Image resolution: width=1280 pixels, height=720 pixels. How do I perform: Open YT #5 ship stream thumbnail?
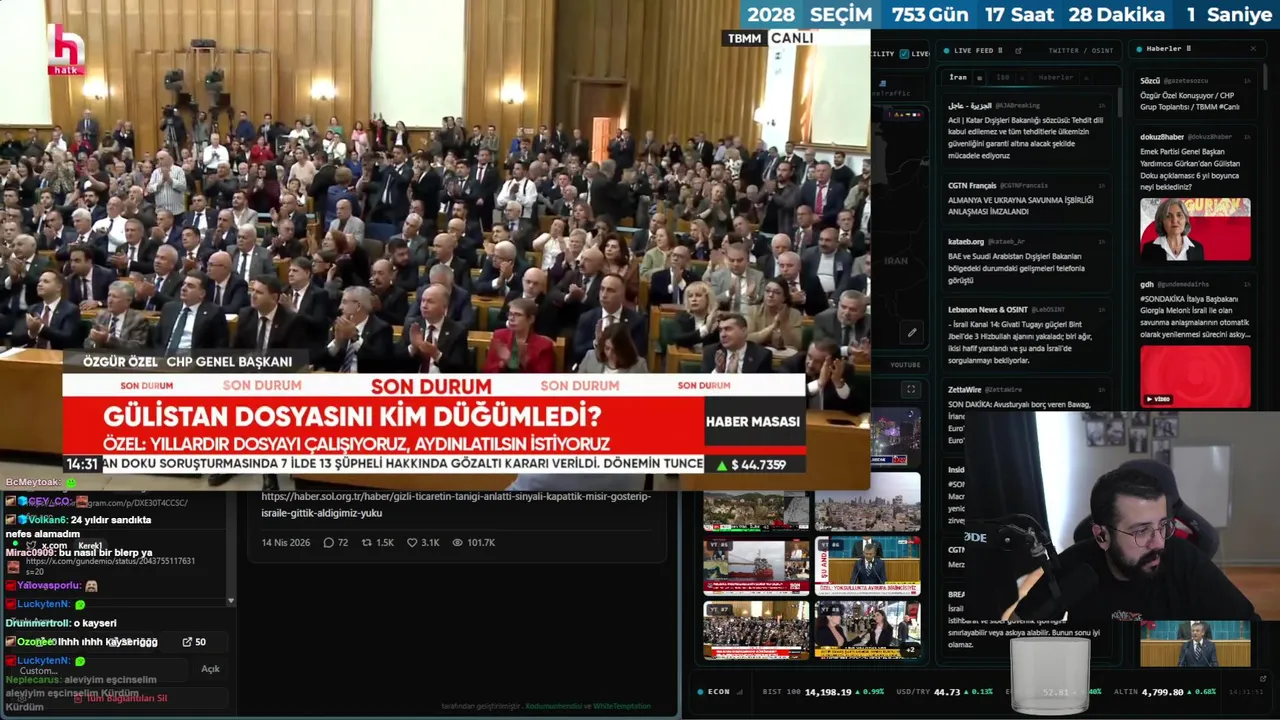tap(756, 566)
